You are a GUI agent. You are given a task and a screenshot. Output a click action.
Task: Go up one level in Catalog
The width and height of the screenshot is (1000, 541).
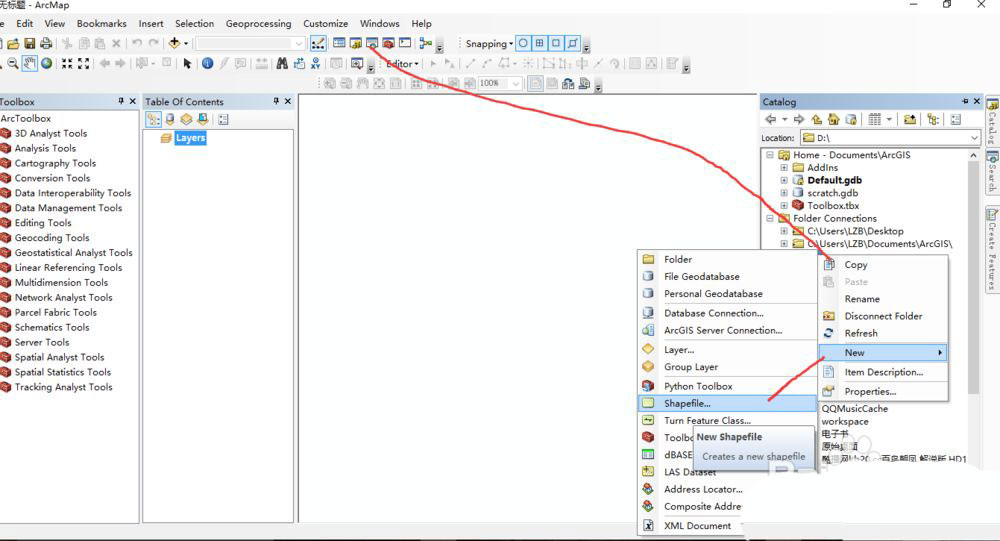click(817, 119)
